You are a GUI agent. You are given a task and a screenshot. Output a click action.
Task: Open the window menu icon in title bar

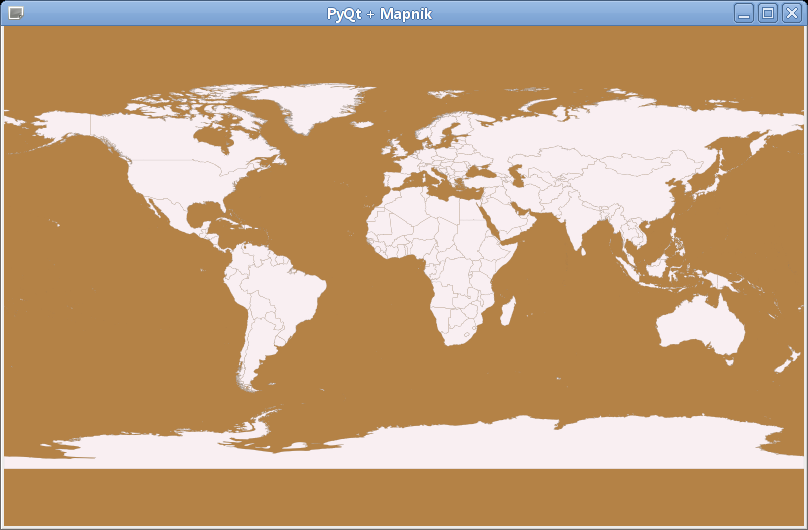click(15, 13)
